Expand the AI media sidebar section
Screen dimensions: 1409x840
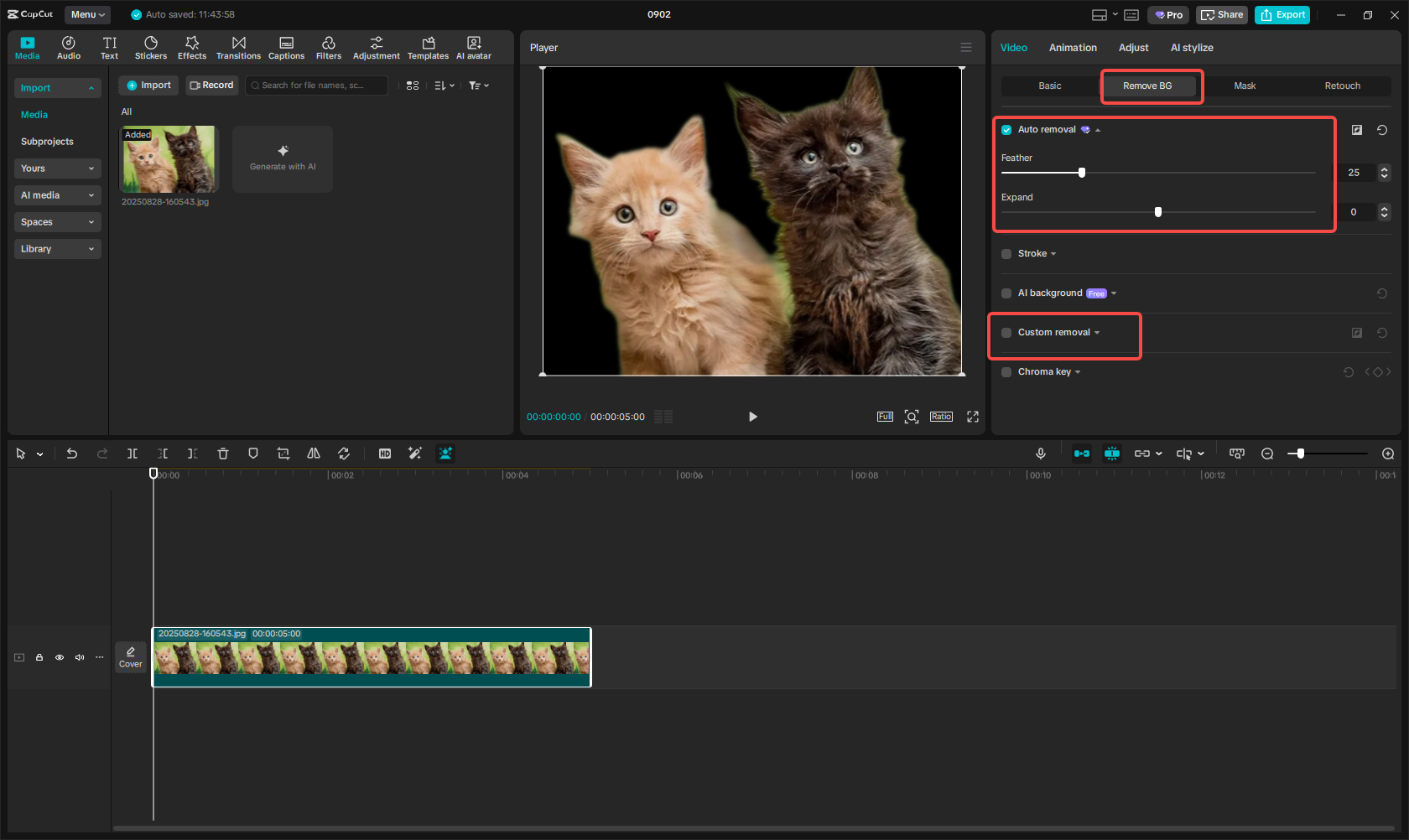click(x=57, y=195)
